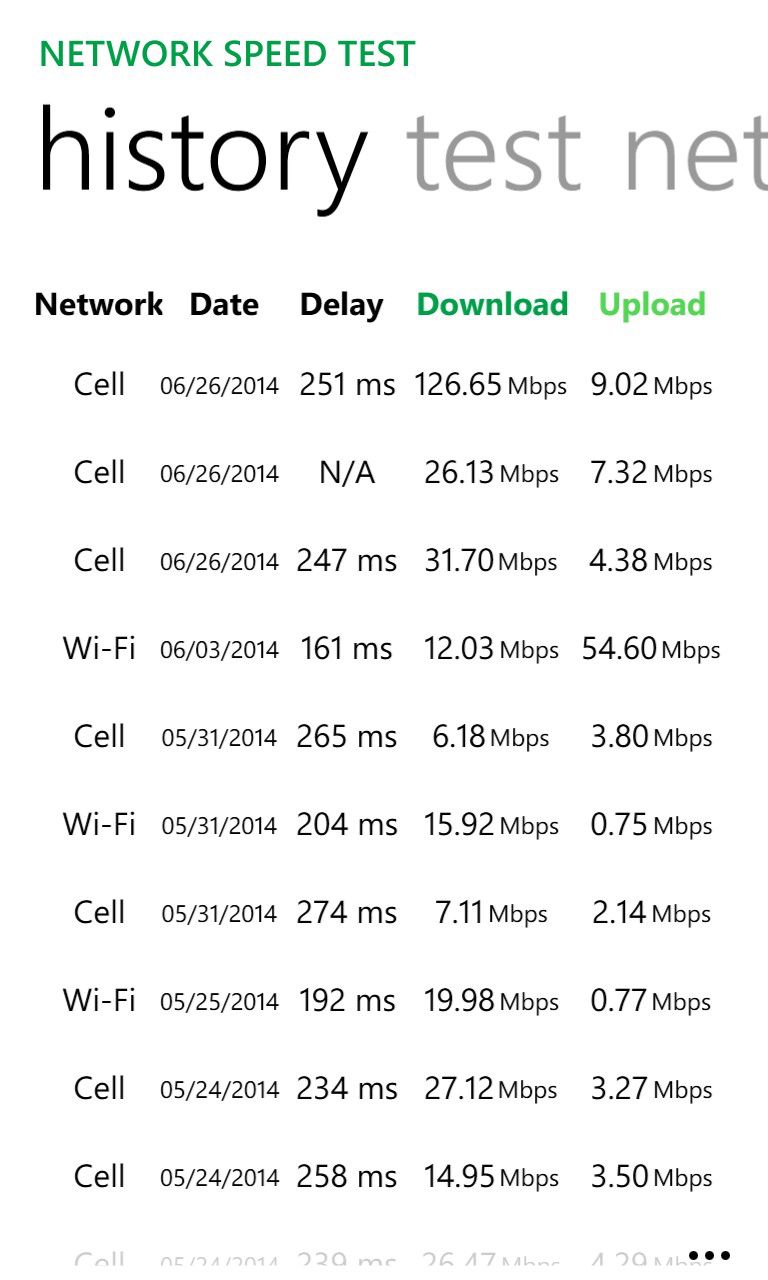768x1280 pixels.
Task: Select the Wi-Fi result dated 06/03/2014
Action: [x=219, y=650]
